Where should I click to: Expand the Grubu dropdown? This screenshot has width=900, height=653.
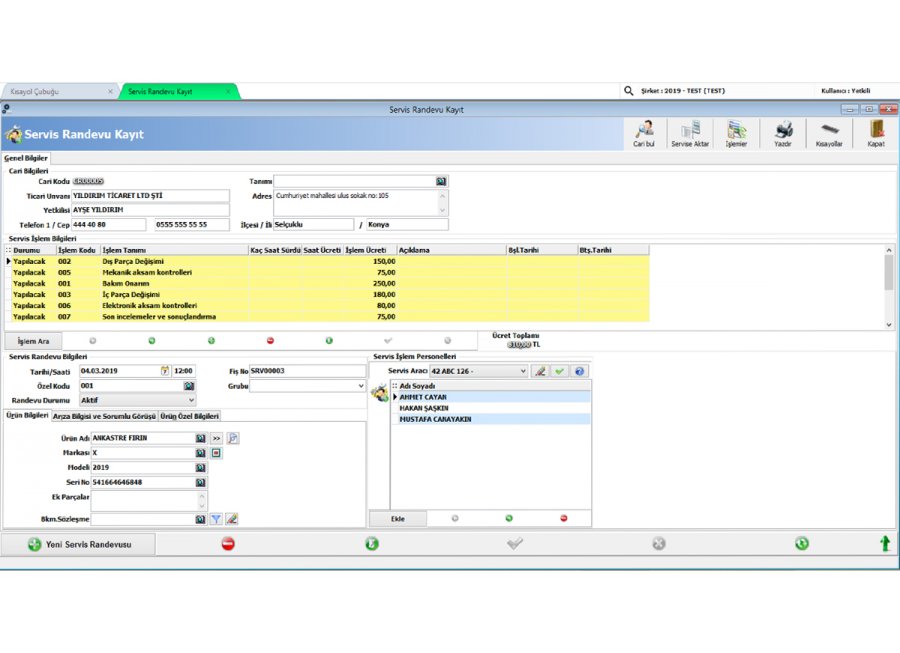(360, 386)
